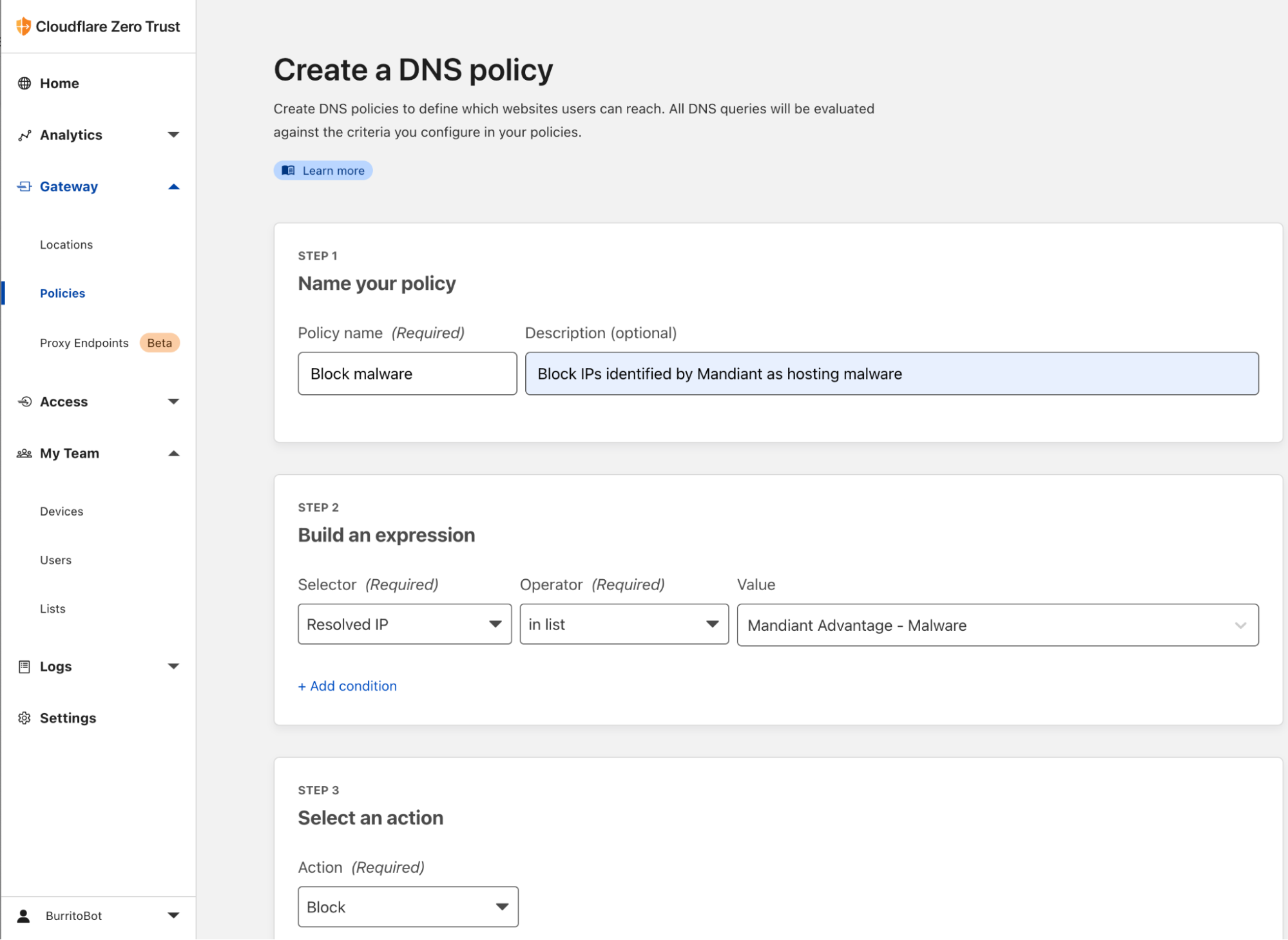This screenshot has height=940, width=1288.
Task: Click the Policy name input field
Action: click(x=407, y=374)
